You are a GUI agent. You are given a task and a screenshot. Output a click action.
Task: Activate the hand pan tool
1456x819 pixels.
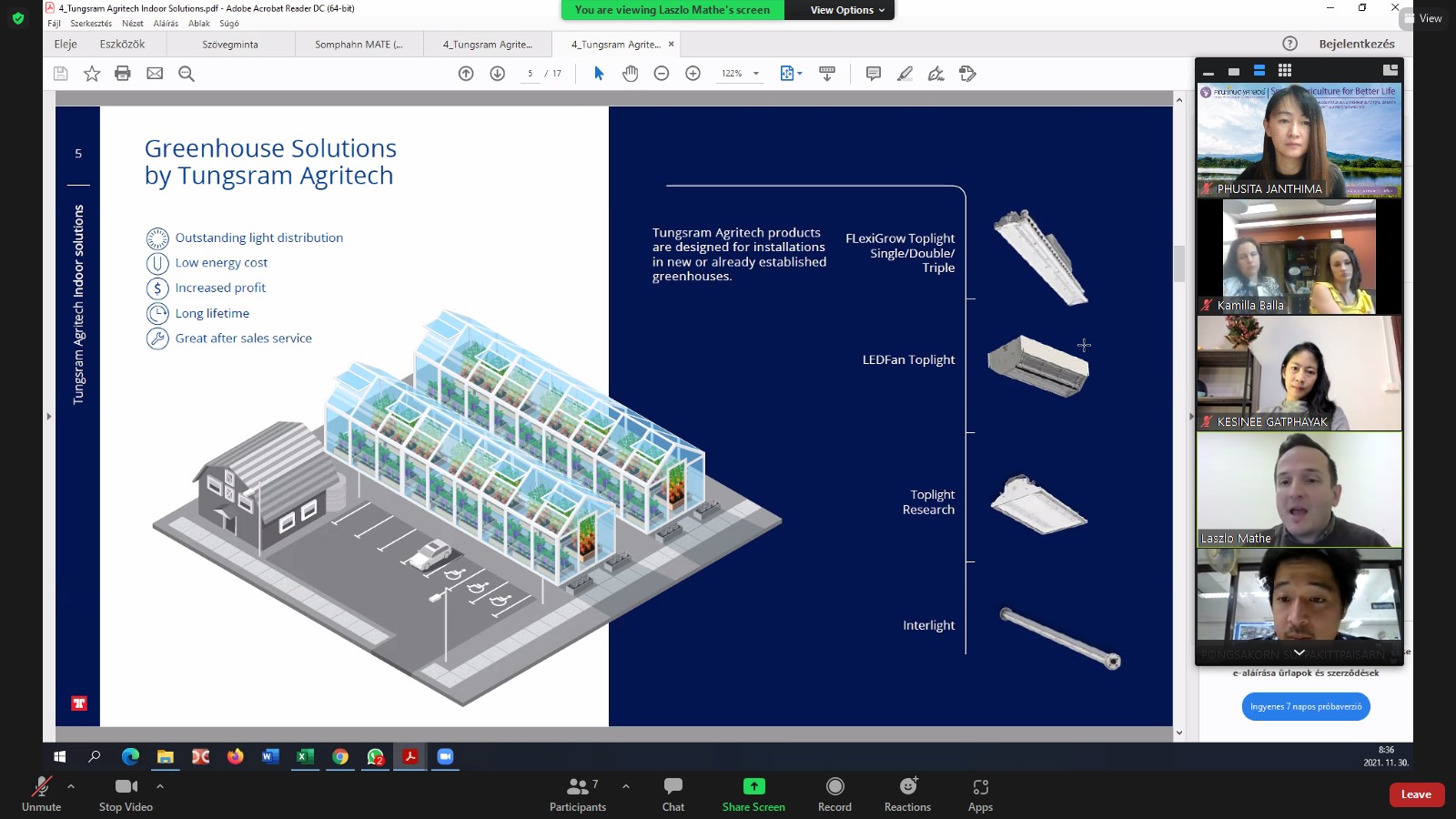point(630,74)
